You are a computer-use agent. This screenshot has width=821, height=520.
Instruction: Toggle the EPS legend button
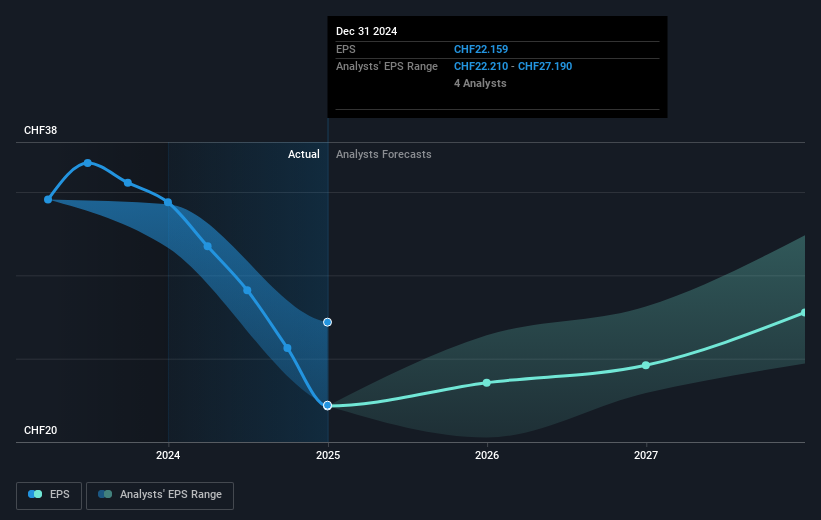(x=49, y=495)
